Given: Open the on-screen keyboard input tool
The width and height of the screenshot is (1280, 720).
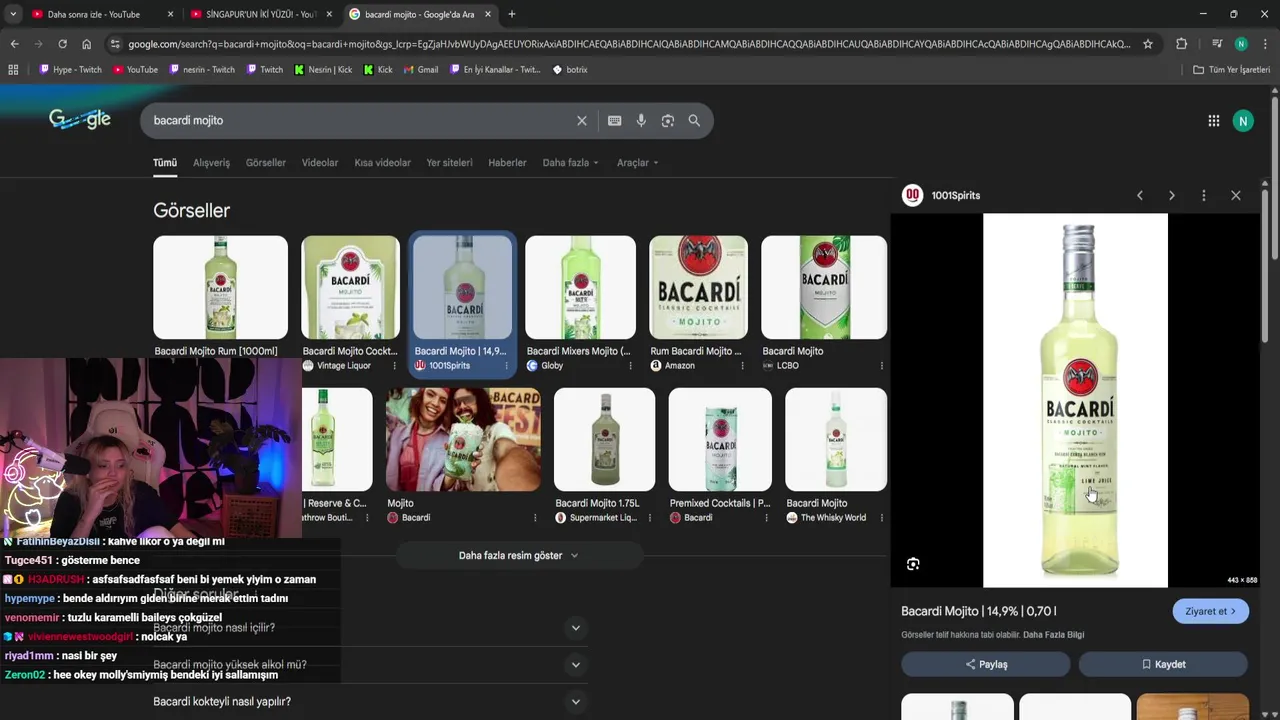Looking at the screenshot, I should click(615, 121).
